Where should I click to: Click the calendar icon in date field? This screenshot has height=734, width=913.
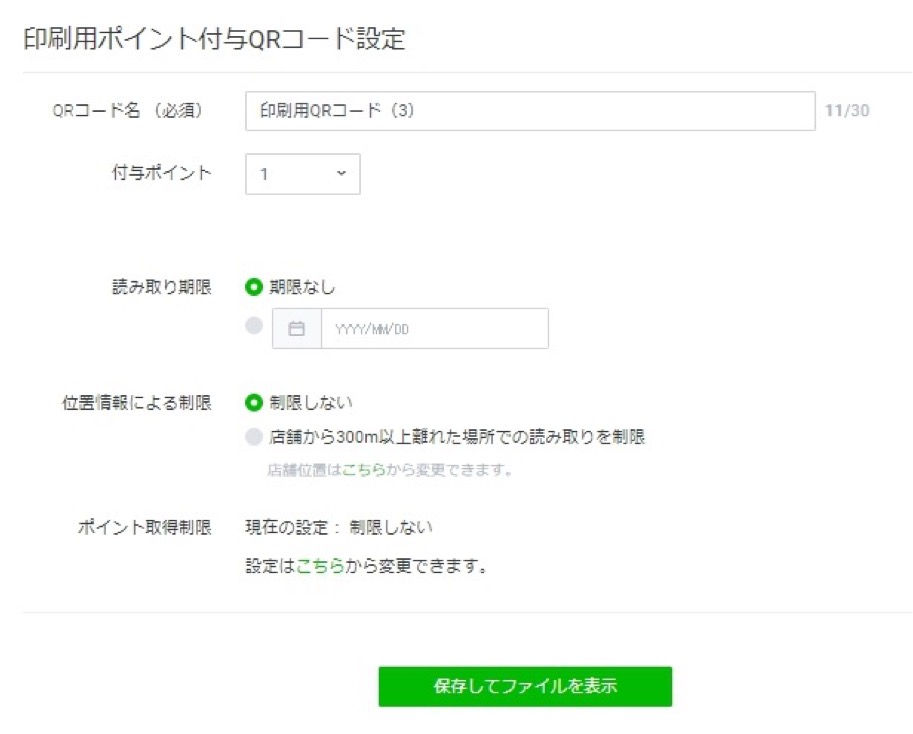coord(296,328)
